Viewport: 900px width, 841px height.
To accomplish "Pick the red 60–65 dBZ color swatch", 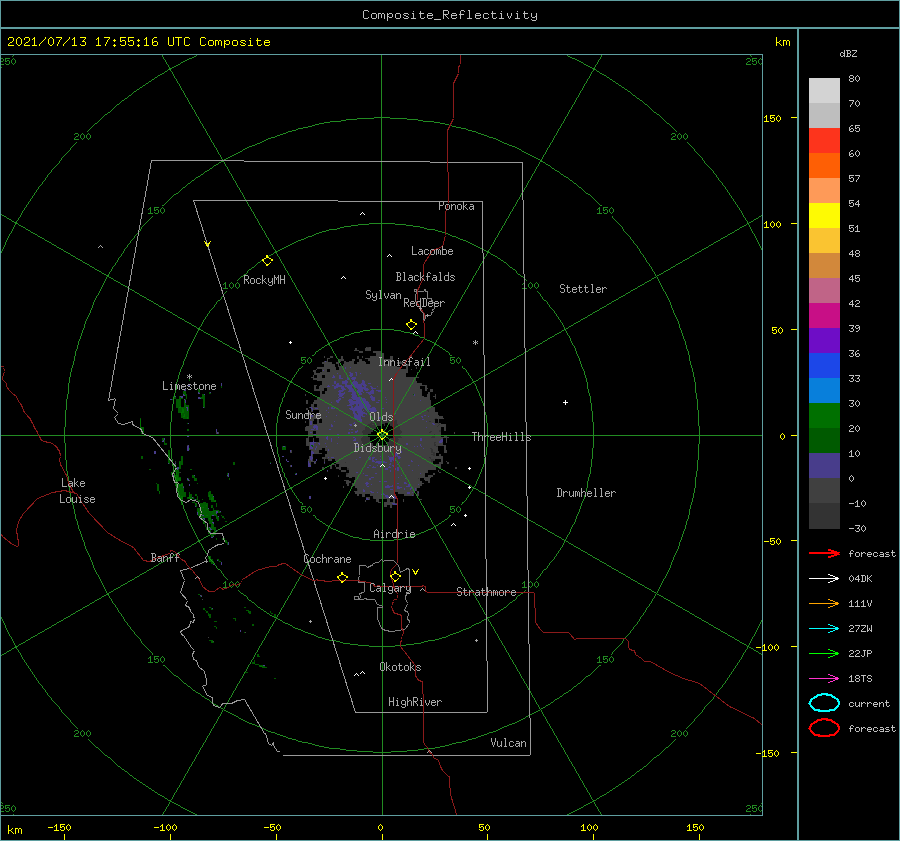I will click(x=824, y=141).
